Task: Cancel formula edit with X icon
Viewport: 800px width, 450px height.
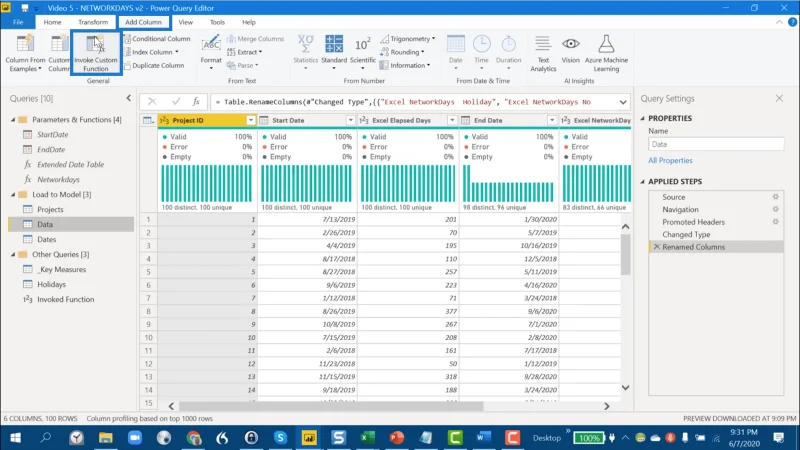Action: click(x=152, y=102)
